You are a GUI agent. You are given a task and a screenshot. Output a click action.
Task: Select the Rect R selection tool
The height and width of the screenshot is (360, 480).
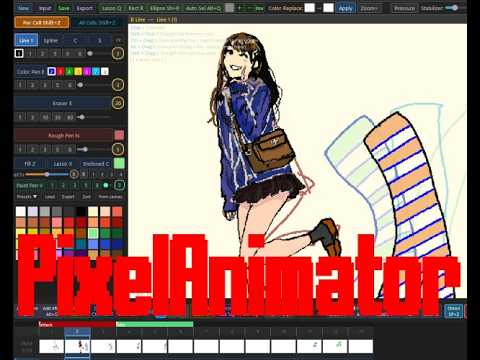[x=136, y=8]
